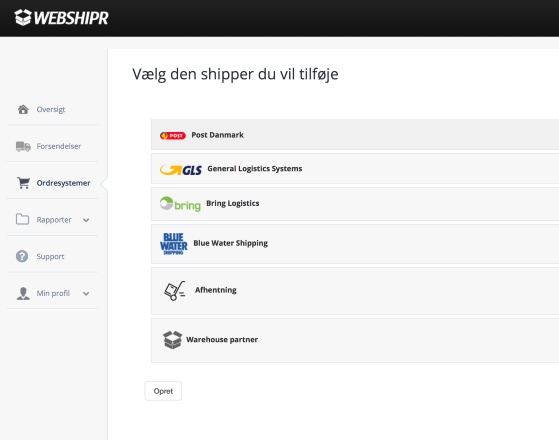Click the Post Danmark red logo

pyautogui.click(x=173, y=135)
